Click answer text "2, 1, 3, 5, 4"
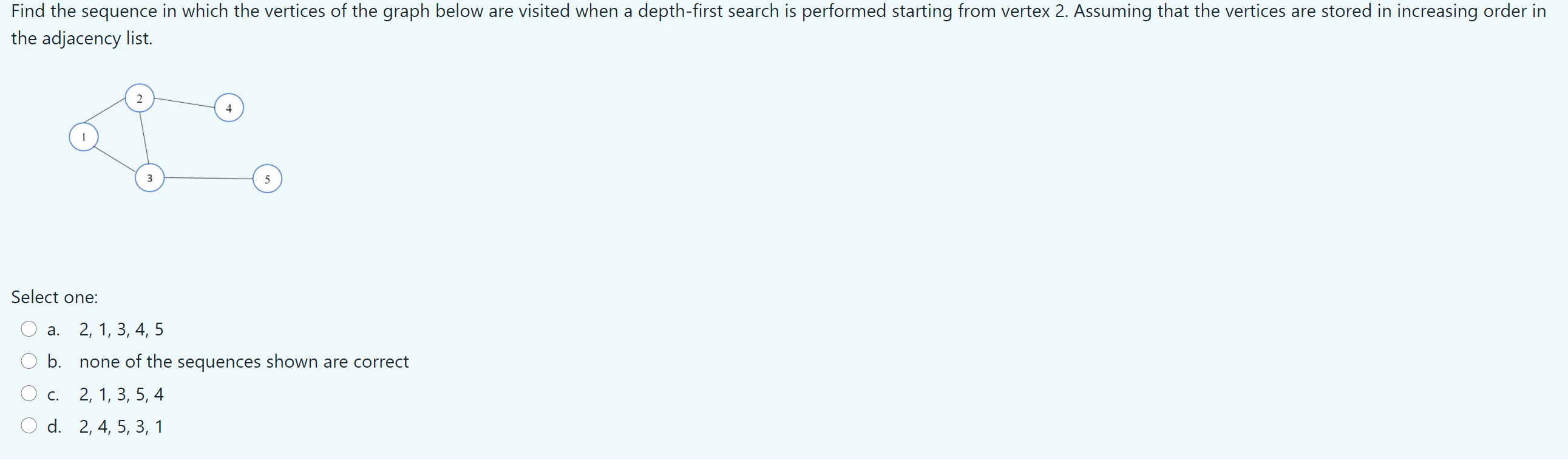1568x460 pixels. pos(121,394)
